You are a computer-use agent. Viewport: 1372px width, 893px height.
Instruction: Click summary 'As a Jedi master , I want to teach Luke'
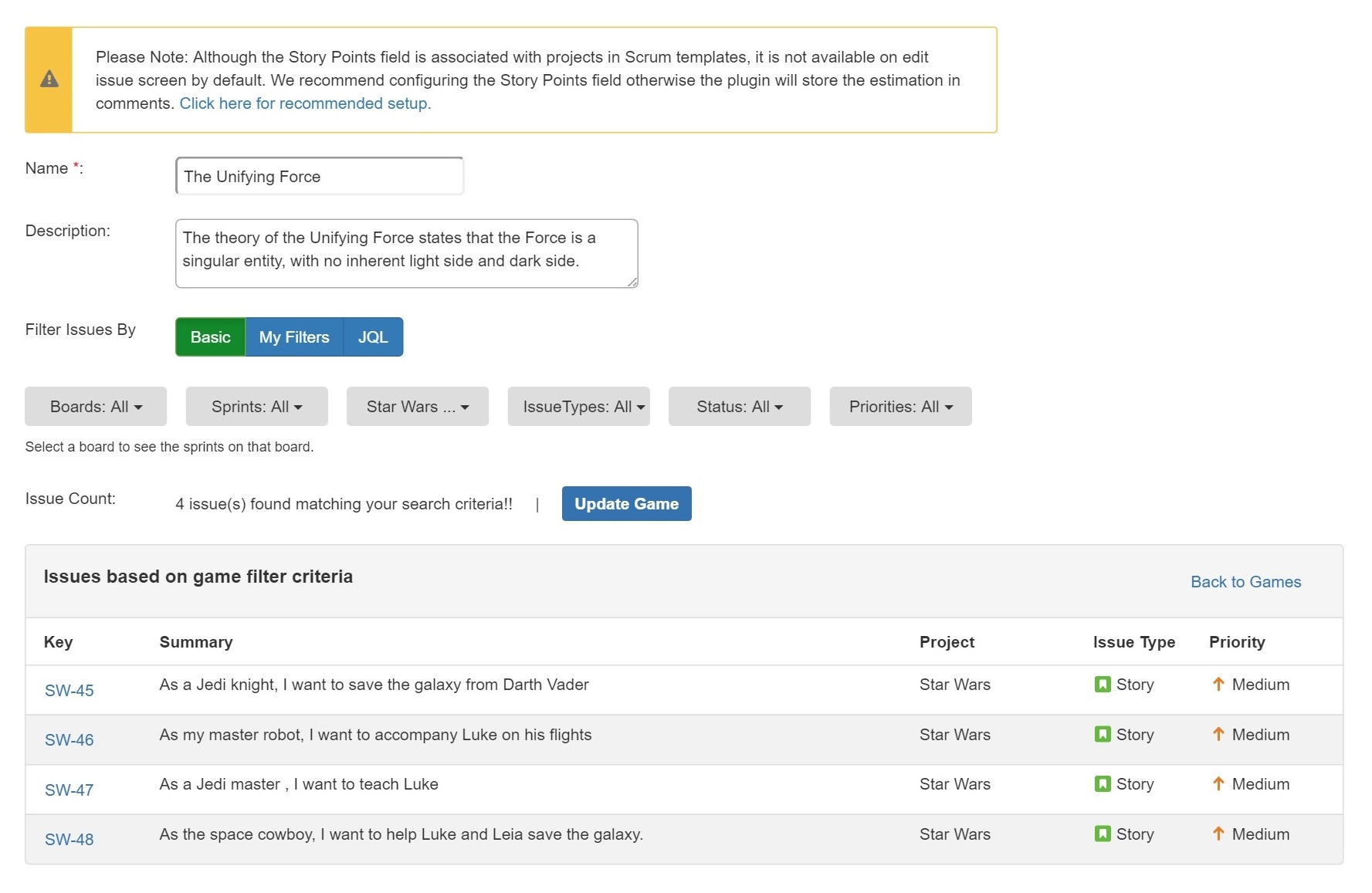[x=299, y=784]
